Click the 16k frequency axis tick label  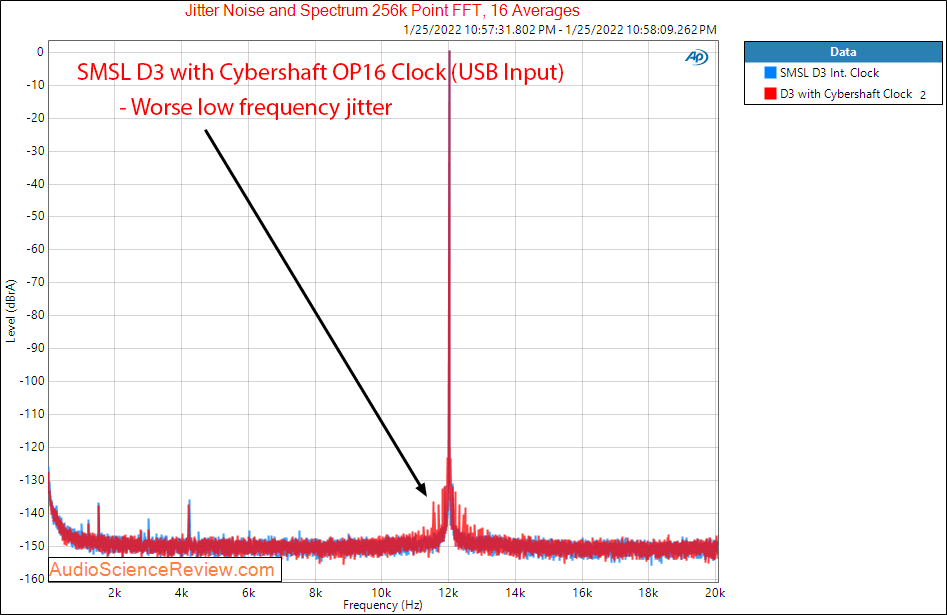pos(582,593)
